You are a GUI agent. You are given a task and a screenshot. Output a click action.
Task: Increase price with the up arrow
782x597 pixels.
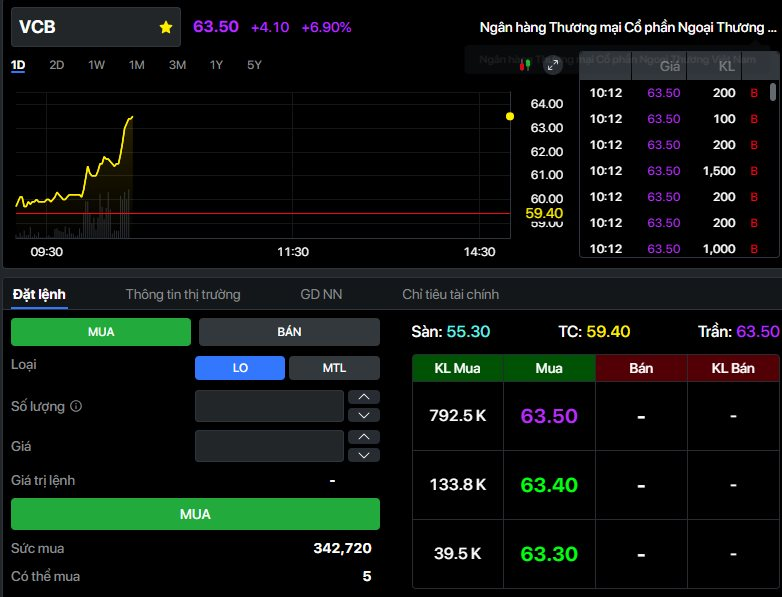tap(363, 437)
